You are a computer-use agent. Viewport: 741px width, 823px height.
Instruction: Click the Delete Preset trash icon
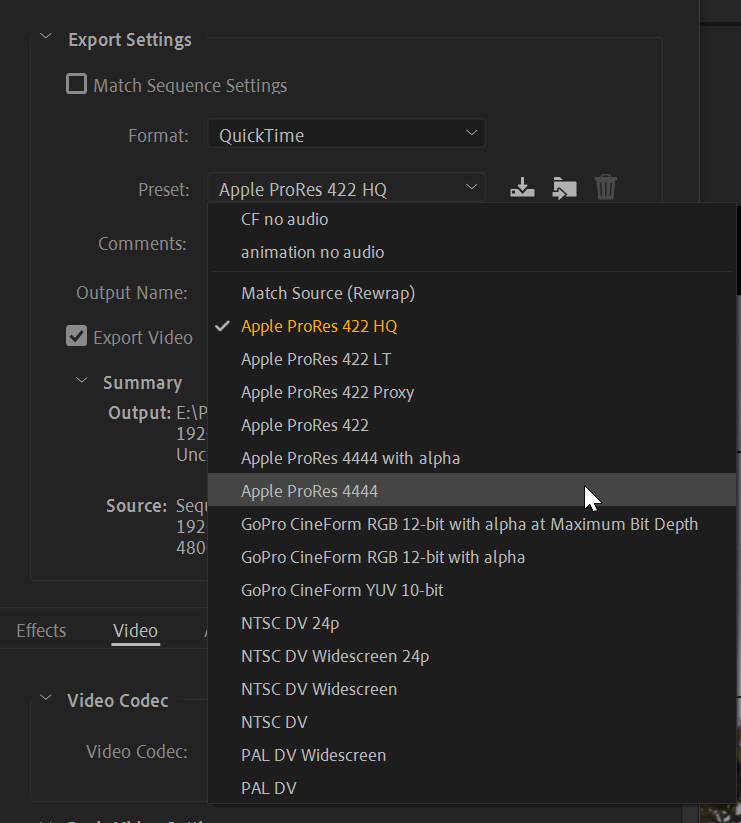click(x=605, y=187)
